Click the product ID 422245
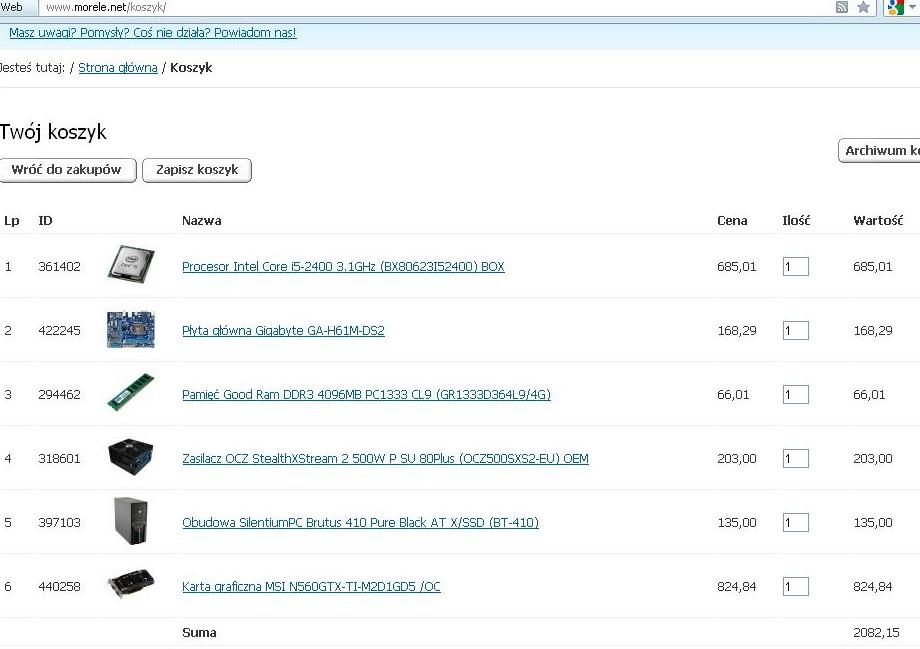The width and height of the screenshot is (920, 649). click(59, 330)
